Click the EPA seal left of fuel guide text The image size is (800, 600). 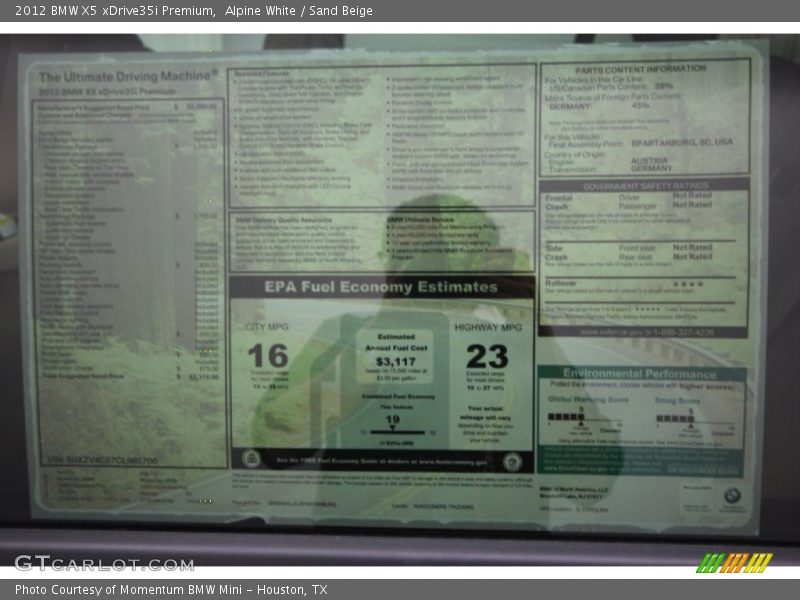(x=251, y=459)
